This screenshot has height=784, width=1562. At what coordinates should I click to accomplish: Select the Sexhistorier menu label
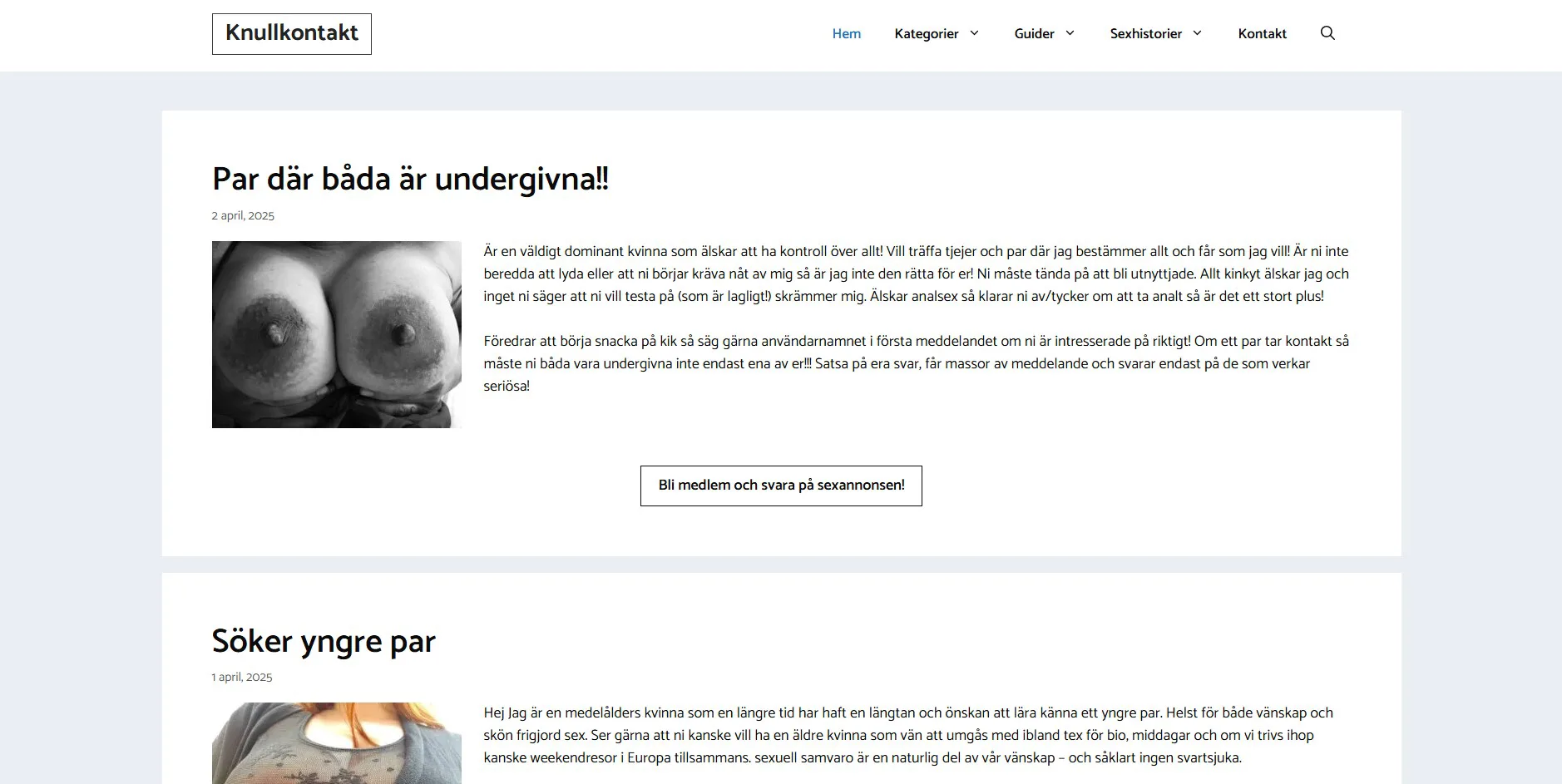[x=1145, y=33]
